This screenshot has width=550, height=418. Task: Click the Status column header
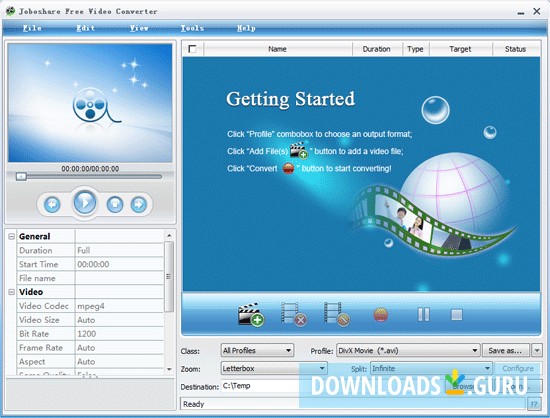(515, 49)
